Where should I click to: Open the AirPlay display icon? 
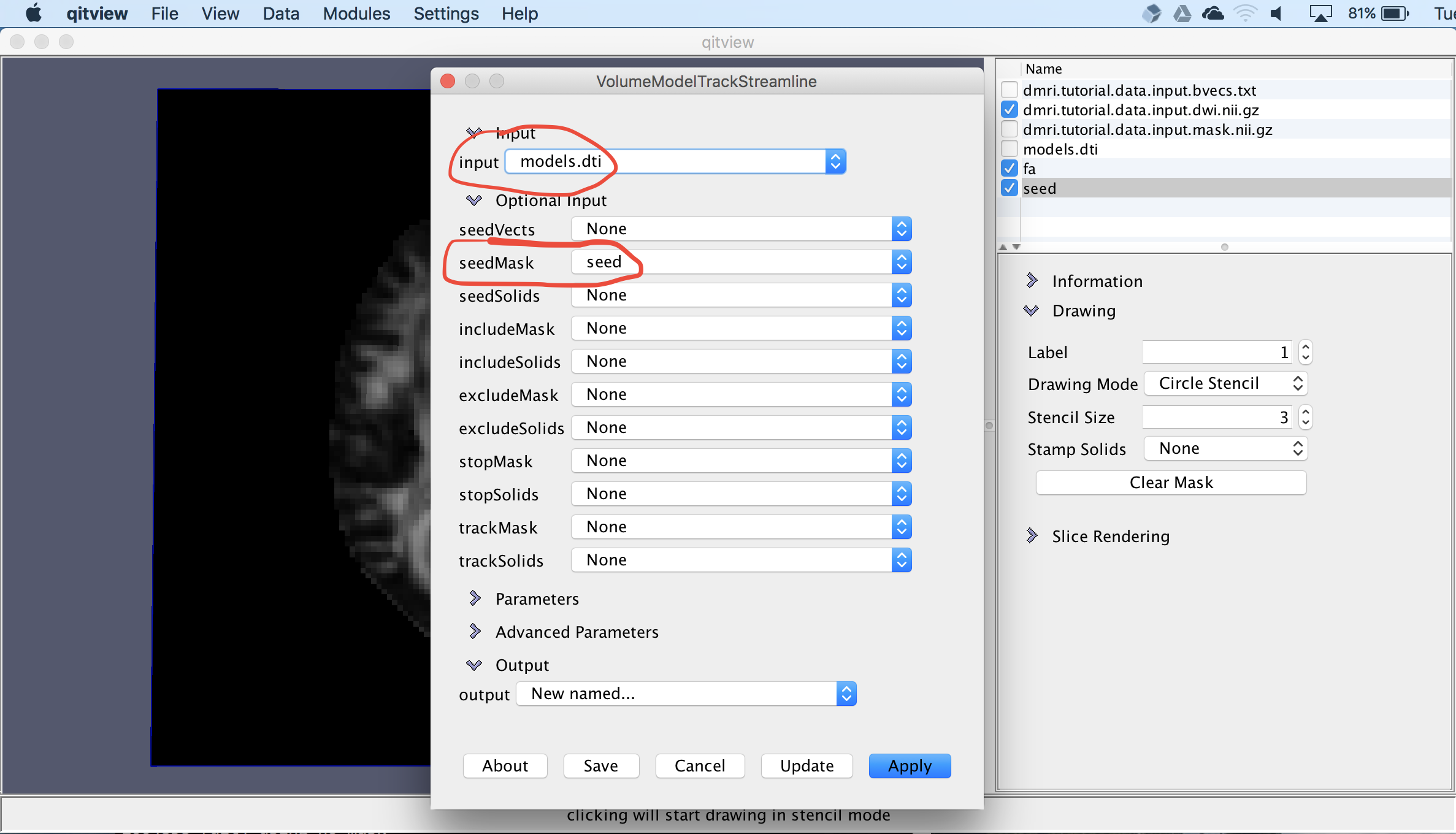click(1320, 13)
